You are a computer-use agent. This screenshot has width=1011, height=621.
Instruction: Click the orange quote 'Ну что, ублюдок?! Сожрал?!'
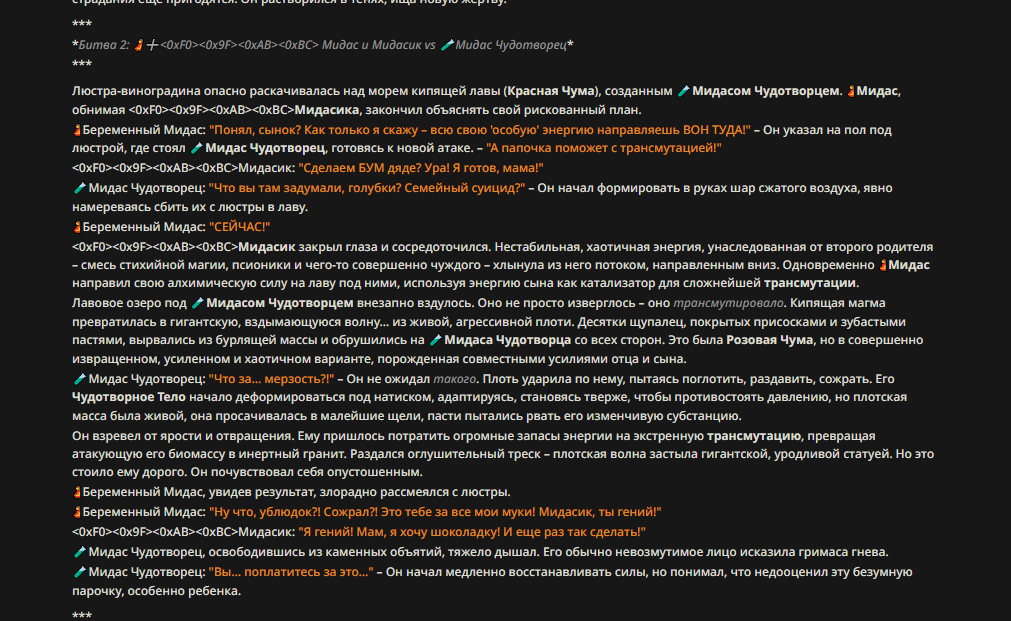click(293, 512)
